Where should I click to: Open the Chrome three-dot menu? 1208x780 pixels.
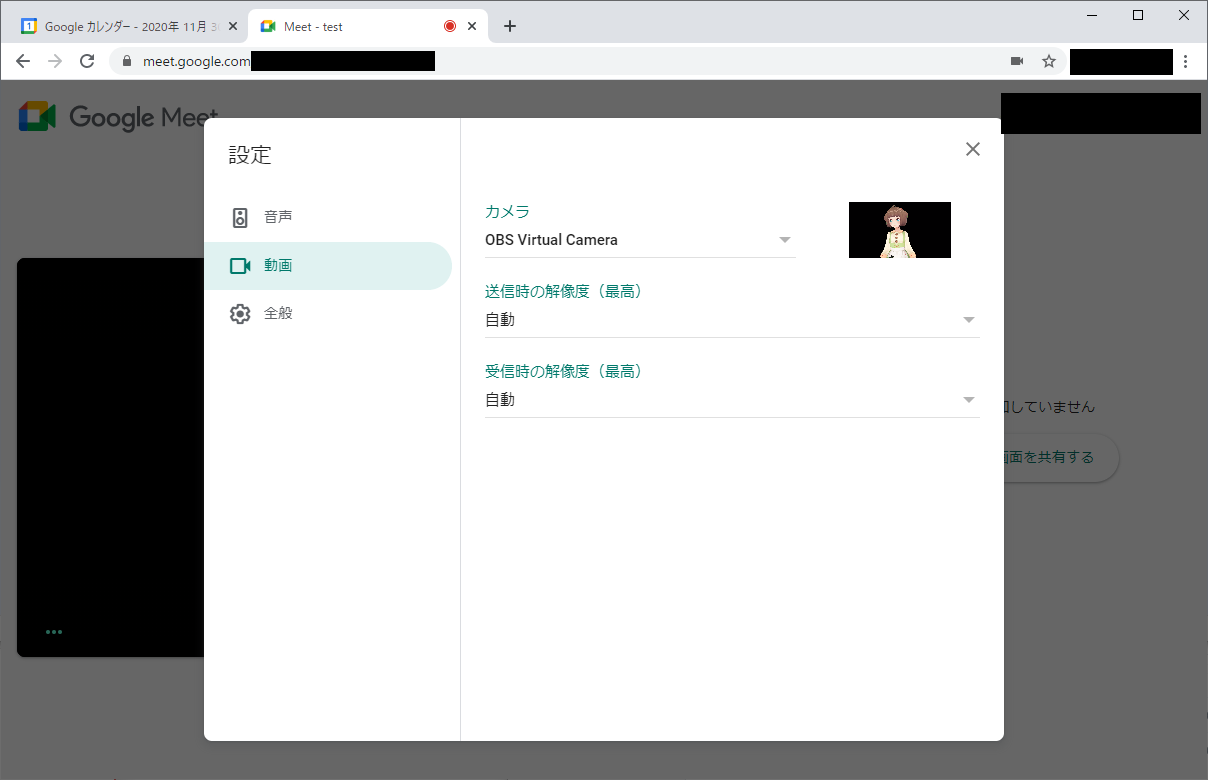click(1186, 61)
